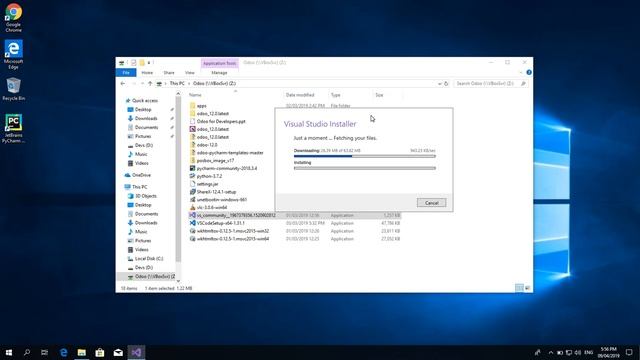Image resolution: width=640 pixels, height=360 pixels.
Task: Open Google Chrome desktop shortcut
Action: coord(13,18)
